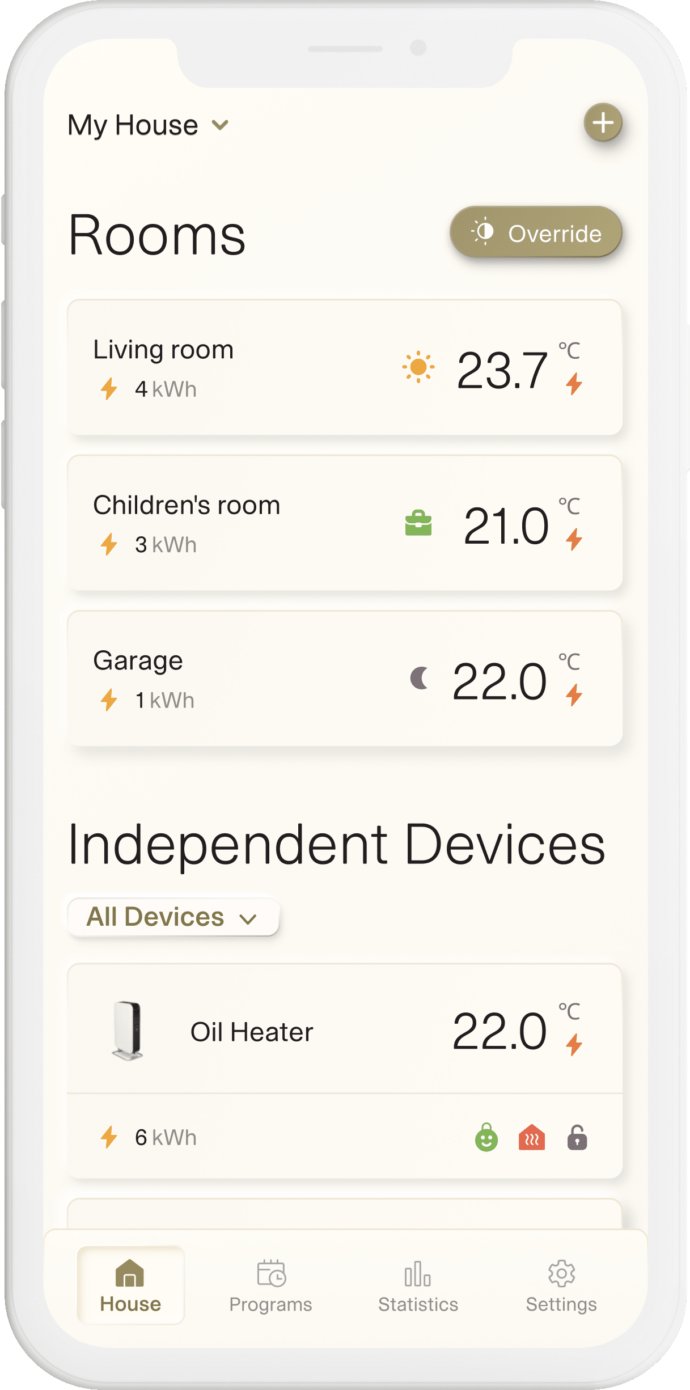Click the chevron next to My House
This screenshot has height=1390, width=690.
pos(221,126)
